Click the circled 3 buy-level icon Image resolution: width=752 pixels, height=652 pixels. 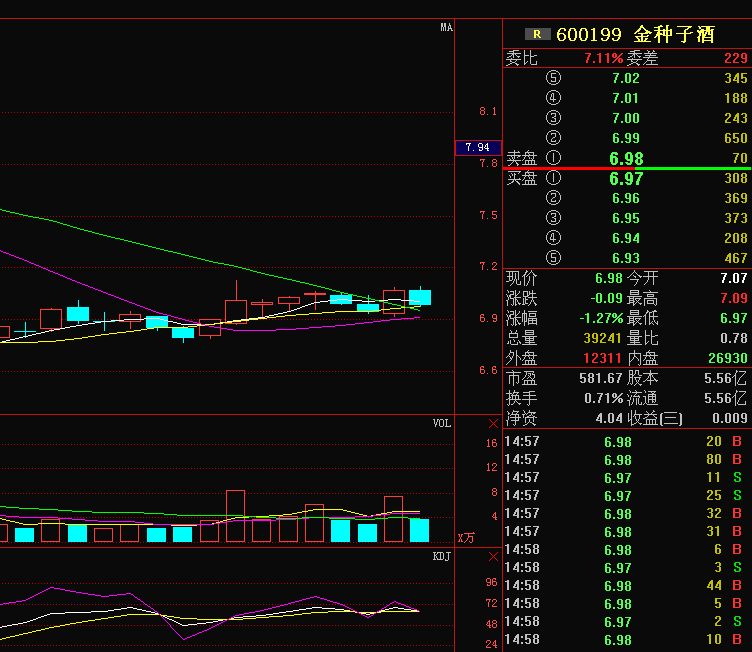point(553,218)
